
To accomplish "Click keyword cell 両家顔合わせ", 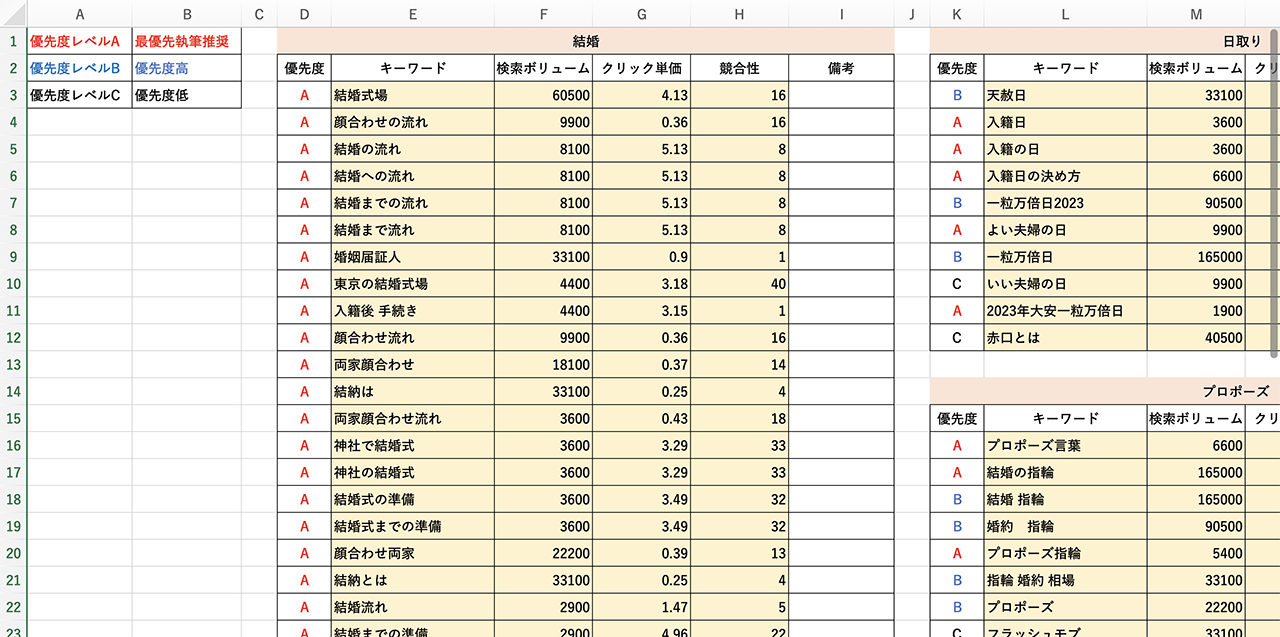I will tap(413, 365).
